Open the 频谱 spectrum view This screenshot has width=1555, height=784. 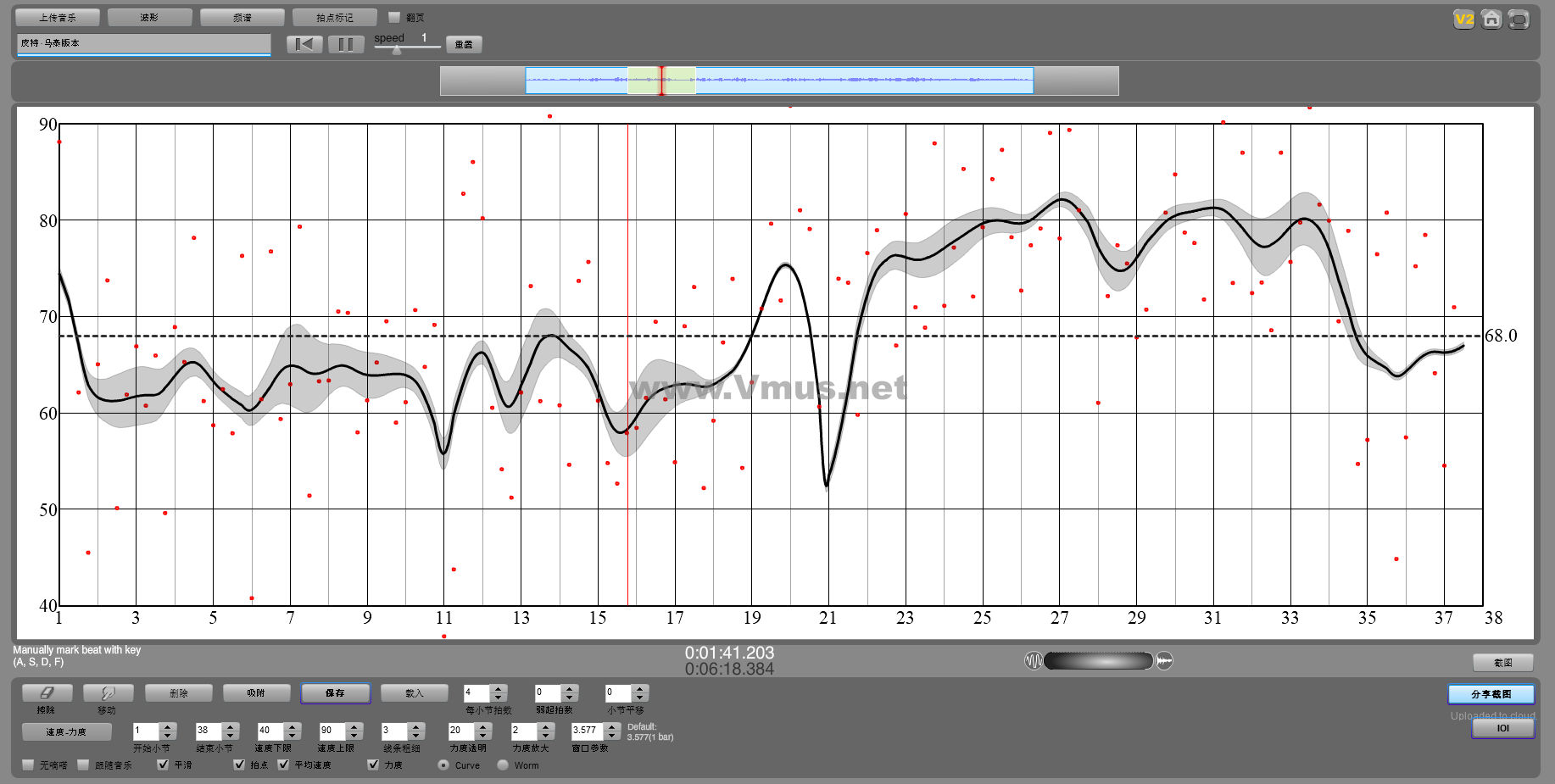pyautogui.click(x=242, y=17)
